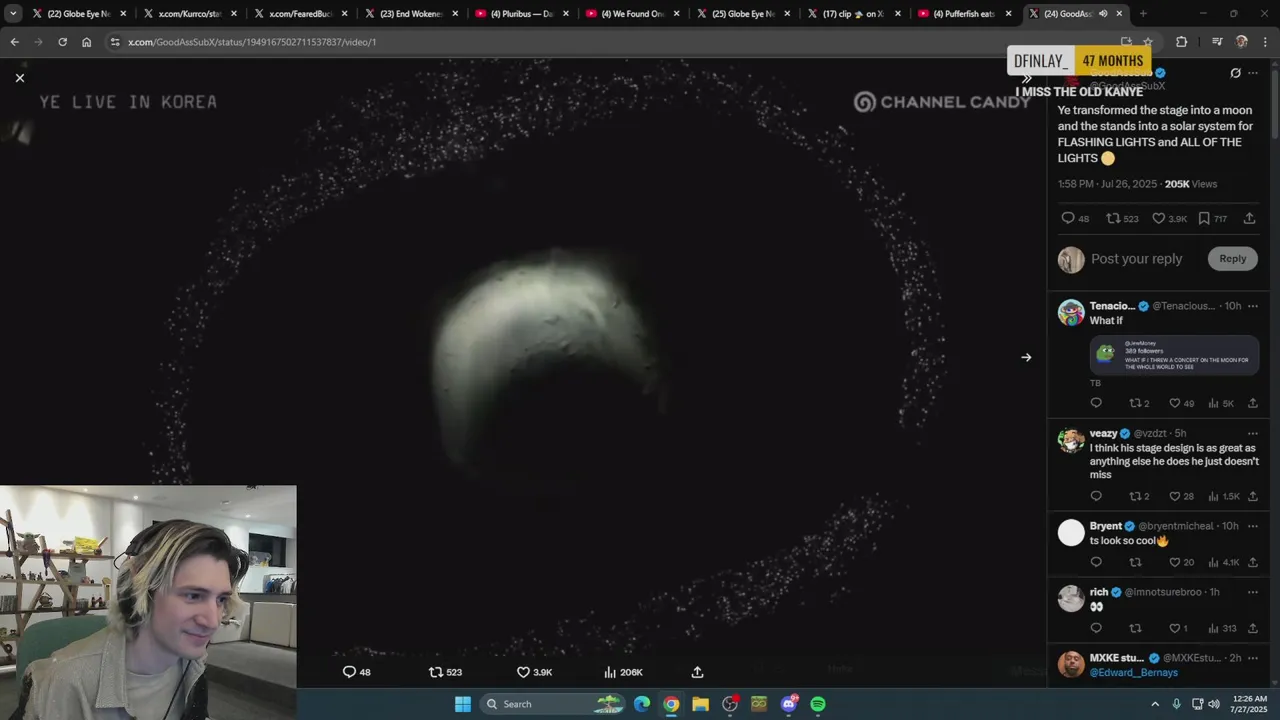The height and width of the screenshot is (720, 1280).
Task: Open more options on veazy's reply
Action: click(x=1253, y=433)
